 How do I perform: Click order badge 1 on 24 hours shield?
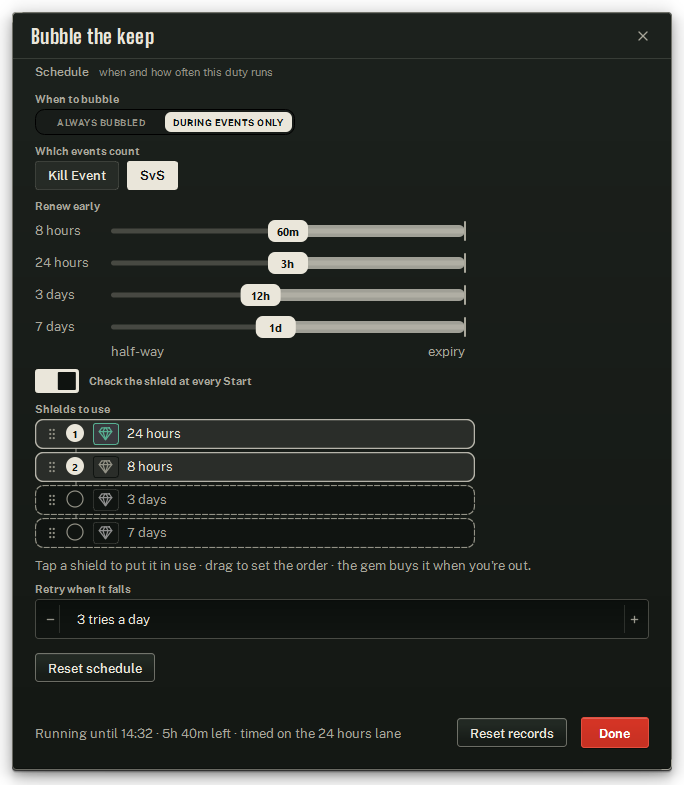[75, 434]
